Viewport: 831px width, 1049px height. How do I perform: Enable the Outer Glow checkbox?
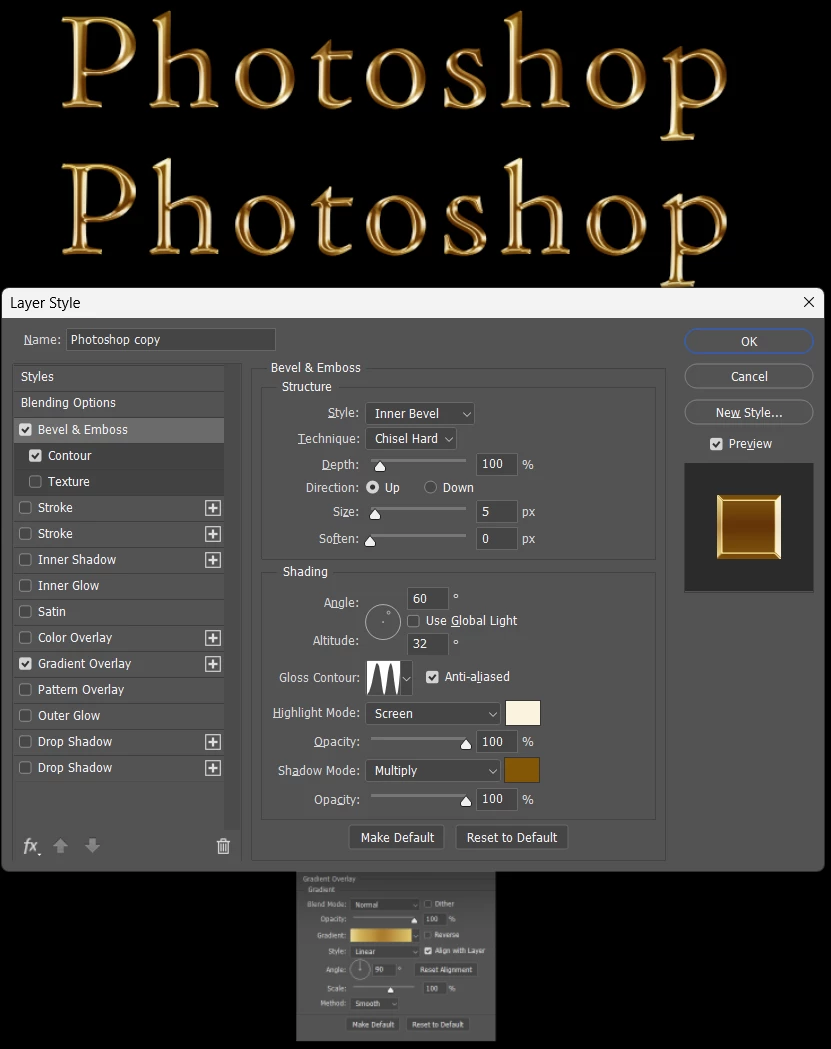25,716
